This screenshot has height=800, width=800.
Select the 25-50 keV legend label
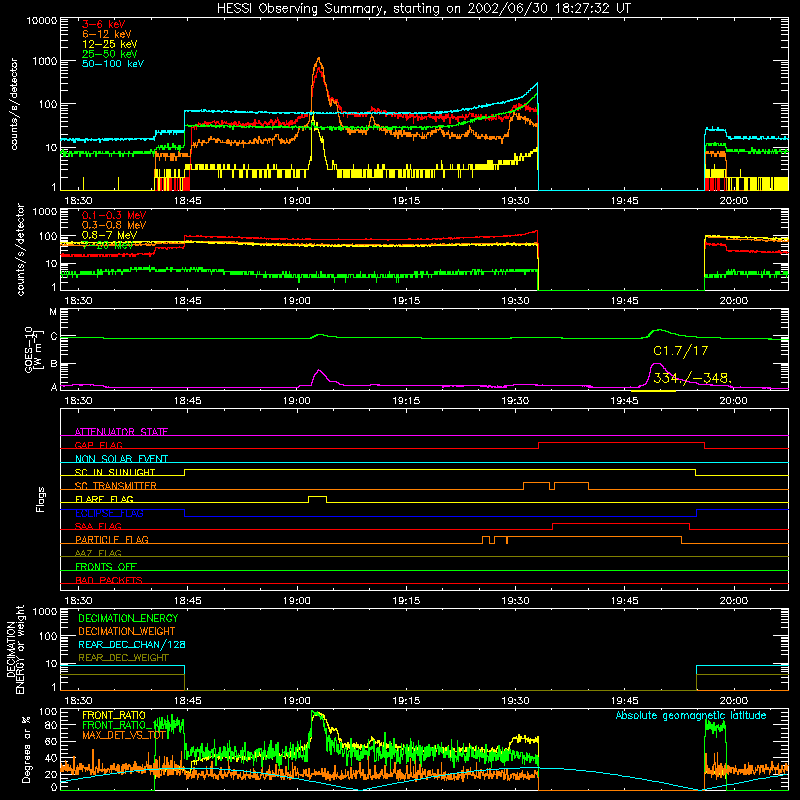coord(110,54)
